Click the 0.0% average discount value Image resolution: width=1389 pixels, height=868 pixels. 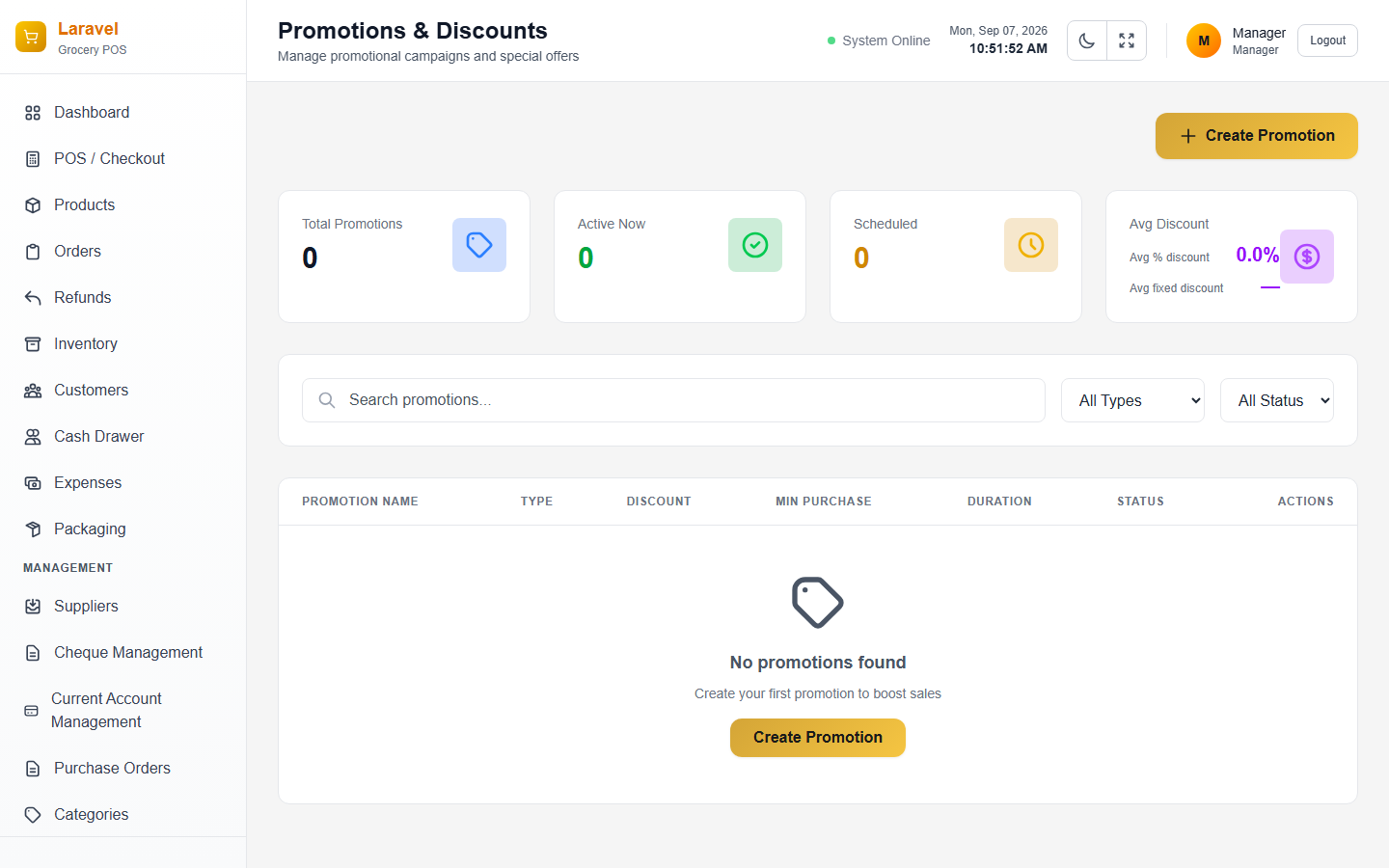pos(1257,255)
